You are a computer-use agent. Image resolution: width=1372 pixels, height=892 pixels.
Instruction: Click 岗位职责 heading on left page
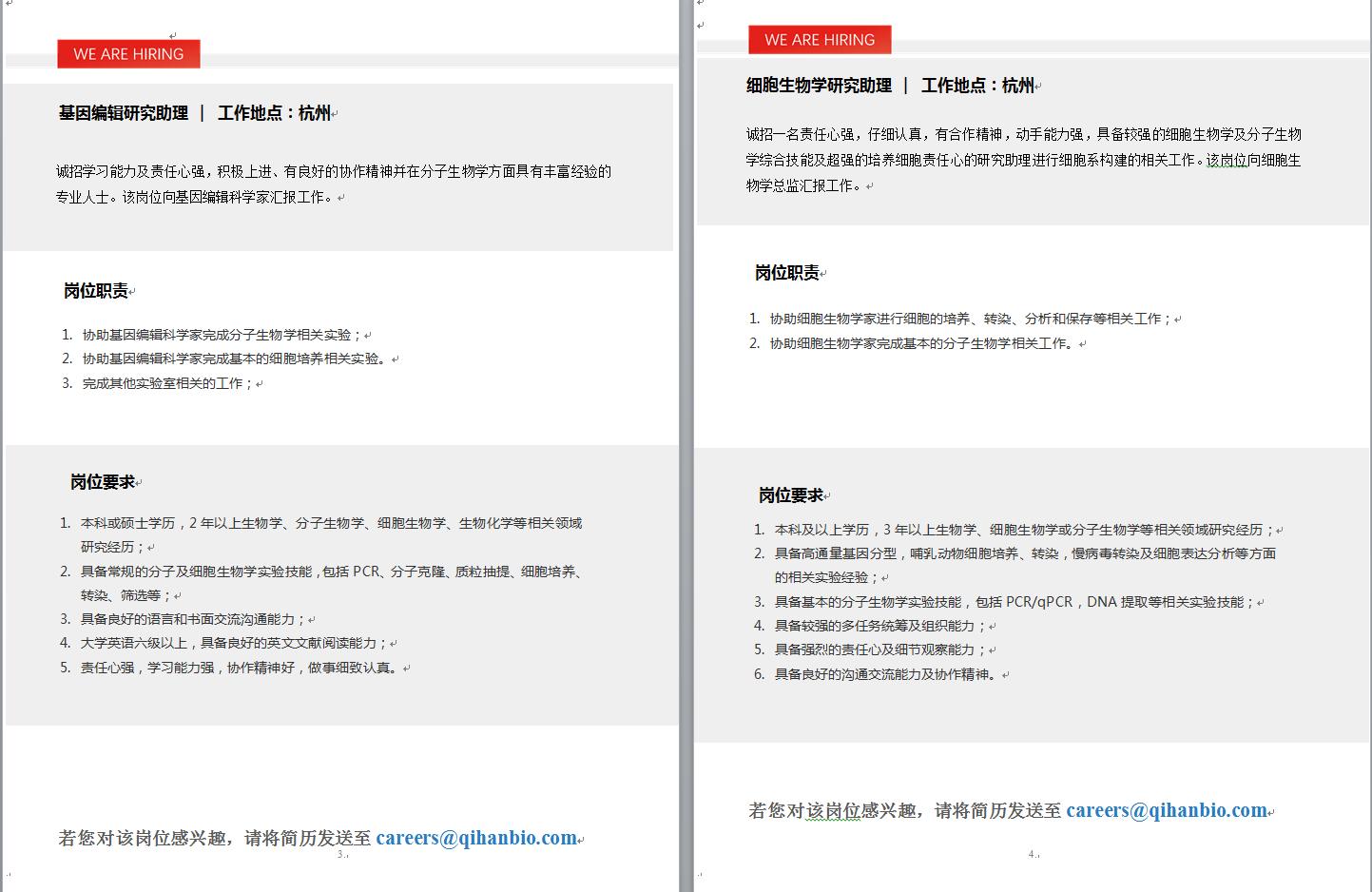point(96,291)
